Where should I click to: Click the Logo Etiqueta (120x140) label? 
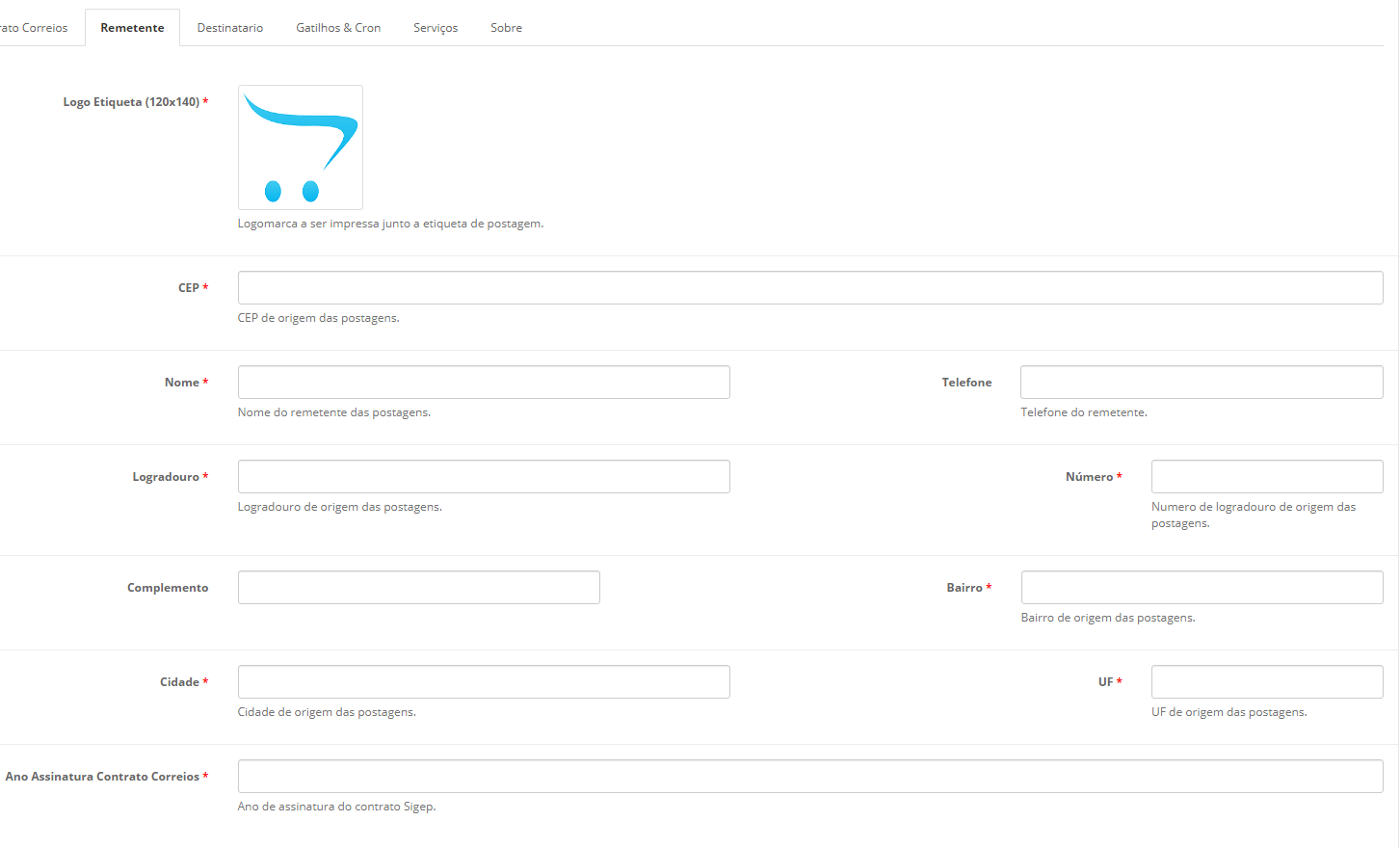pyautogui.click(x=131, y=102)
